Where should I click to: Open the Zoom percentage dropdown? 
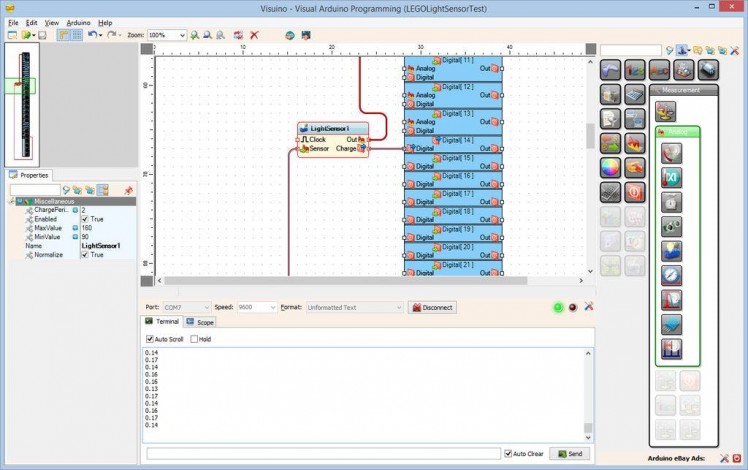pos(181,35)
